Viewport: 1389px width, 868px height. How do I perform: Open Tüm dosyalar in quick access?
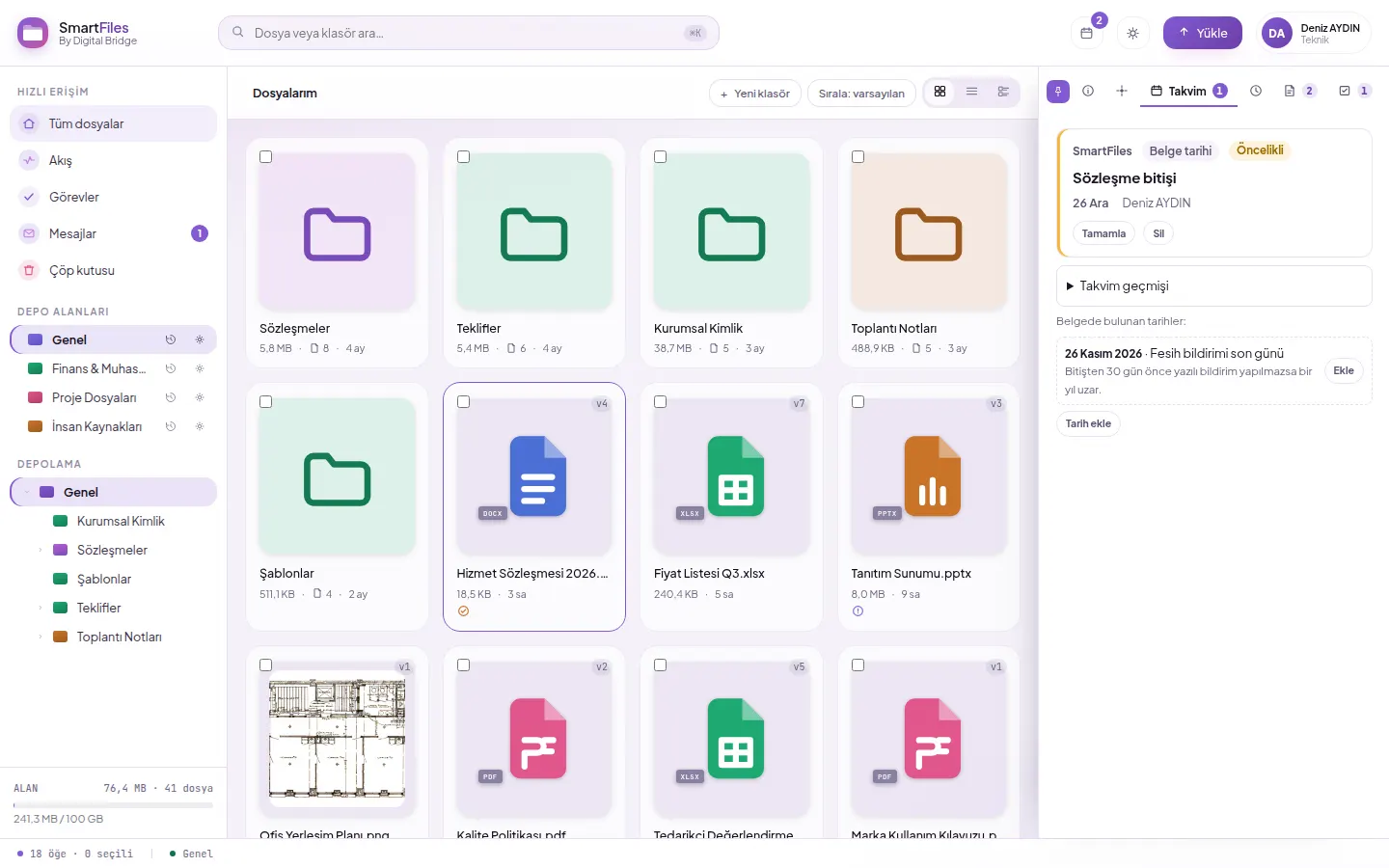click(x=114, y=123)
